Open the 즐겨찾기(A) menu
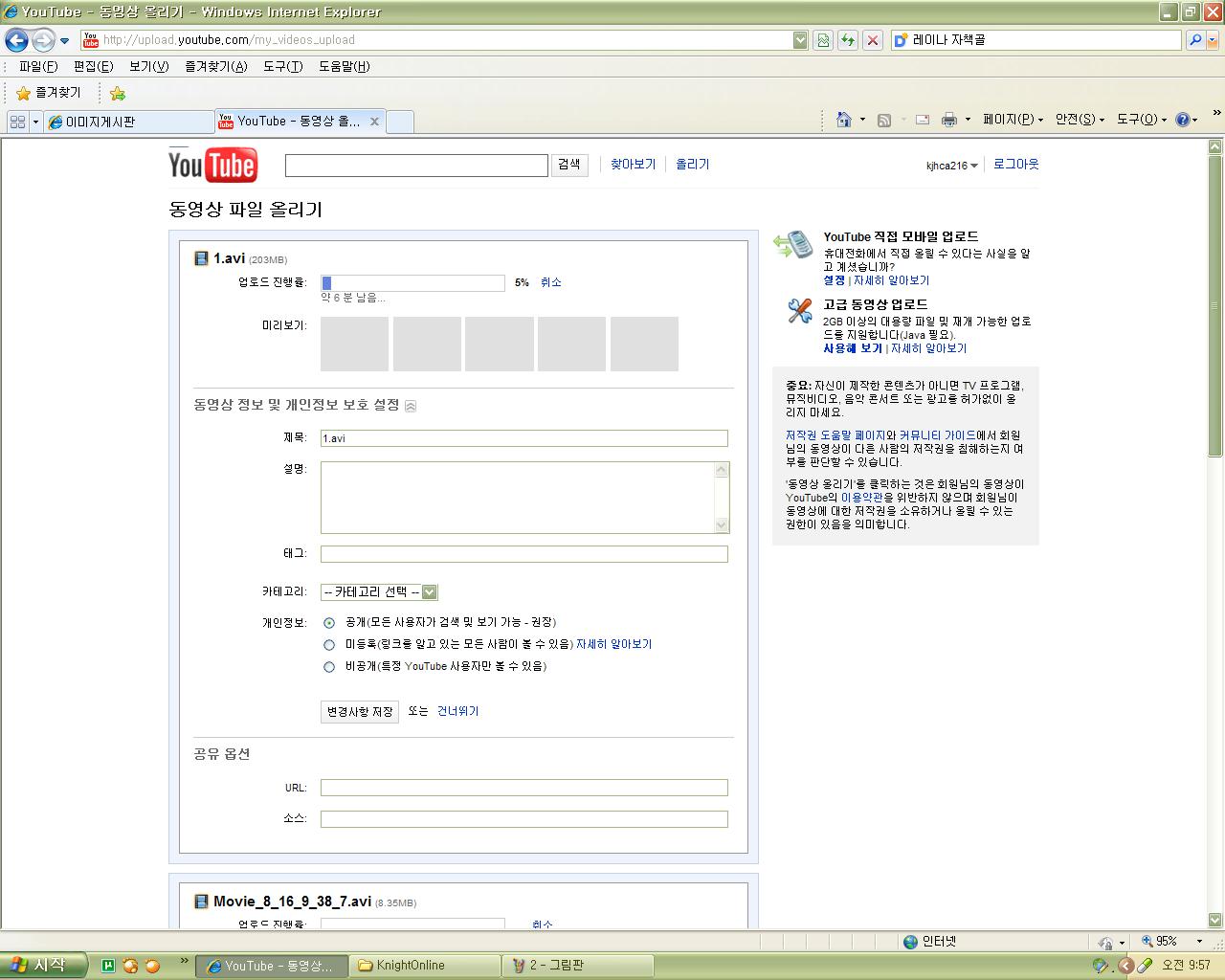The height and width of the screenshot is (980, 1225). point(215,66)
